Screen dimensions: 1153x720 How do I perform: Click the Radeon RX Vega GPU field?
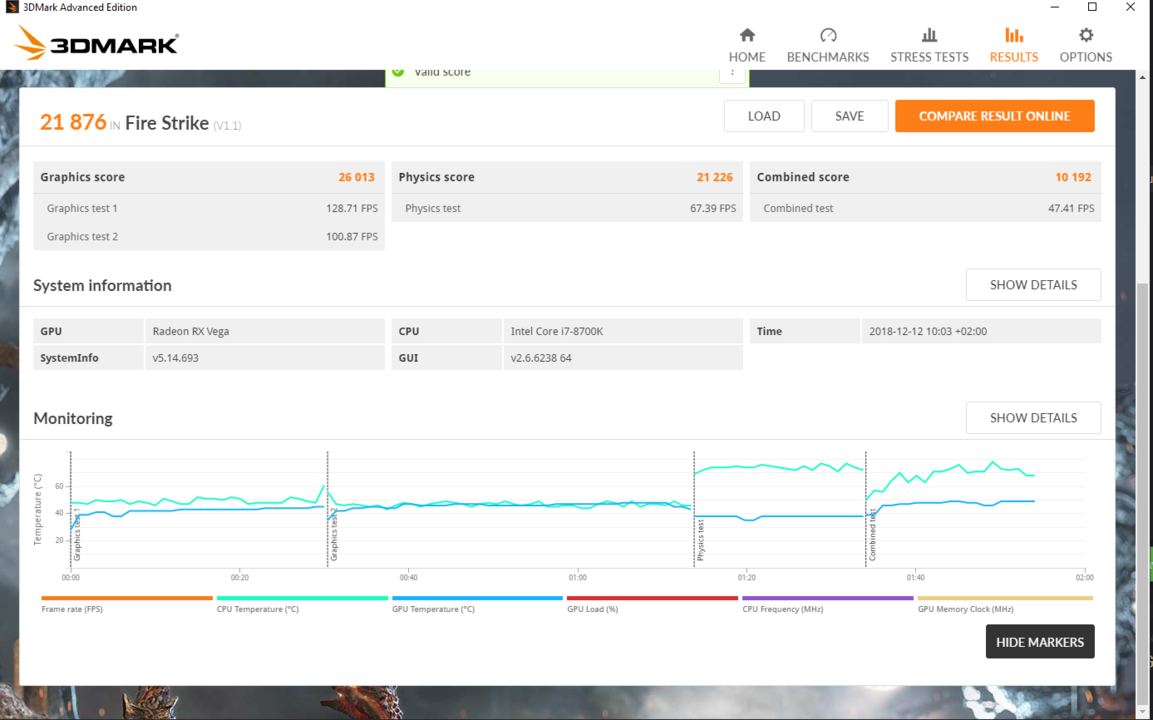click(265, 331)
